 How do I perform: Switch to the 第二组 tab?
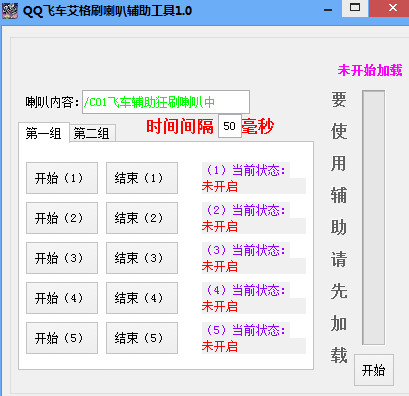point(92,134)
